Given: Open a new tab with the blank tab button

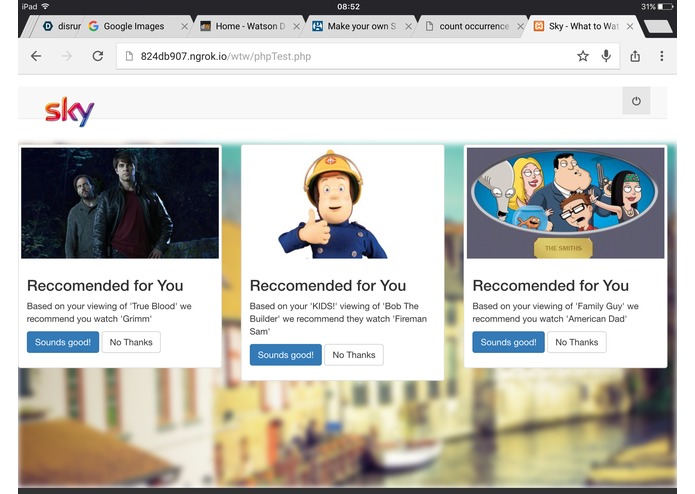Looking at the screenshot, I should pyautogui.click(x=658, y=27).
